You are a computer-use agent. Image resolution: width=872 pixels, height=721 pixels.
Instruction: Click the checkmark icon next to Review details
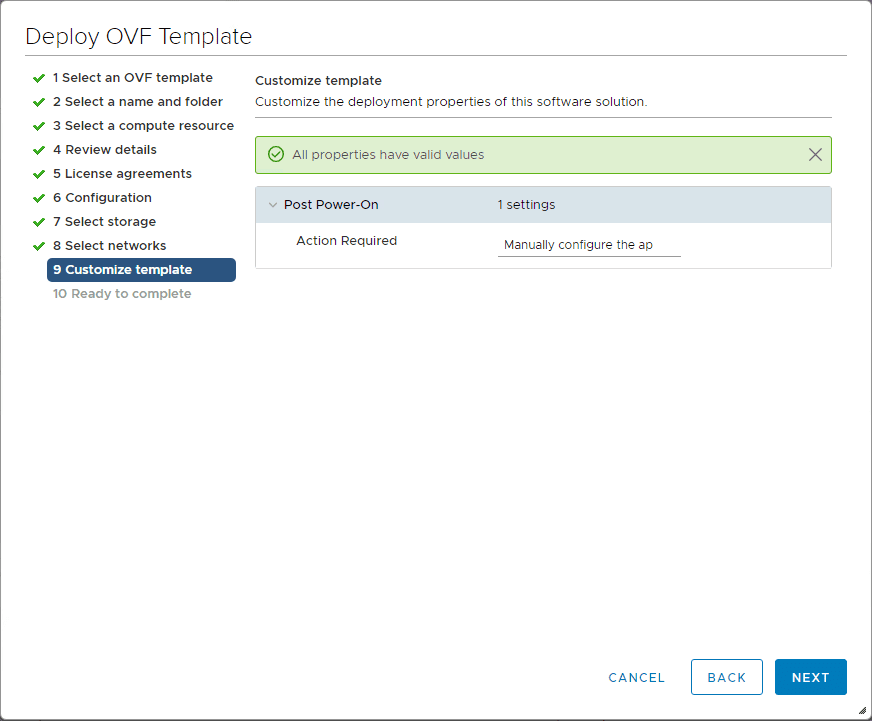pyautogui.click(x=39, y=149)
